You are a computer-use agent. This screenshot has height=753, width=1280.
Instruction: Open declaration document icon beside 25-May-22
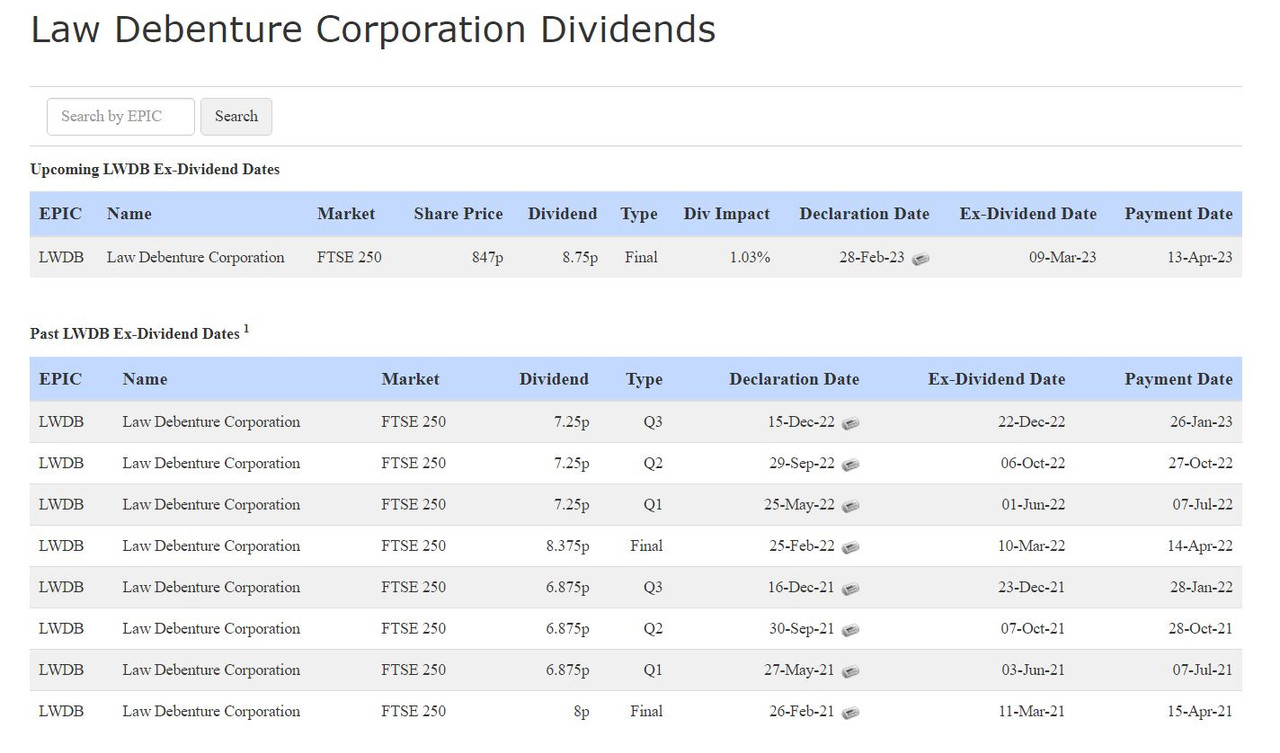point(850,506)
